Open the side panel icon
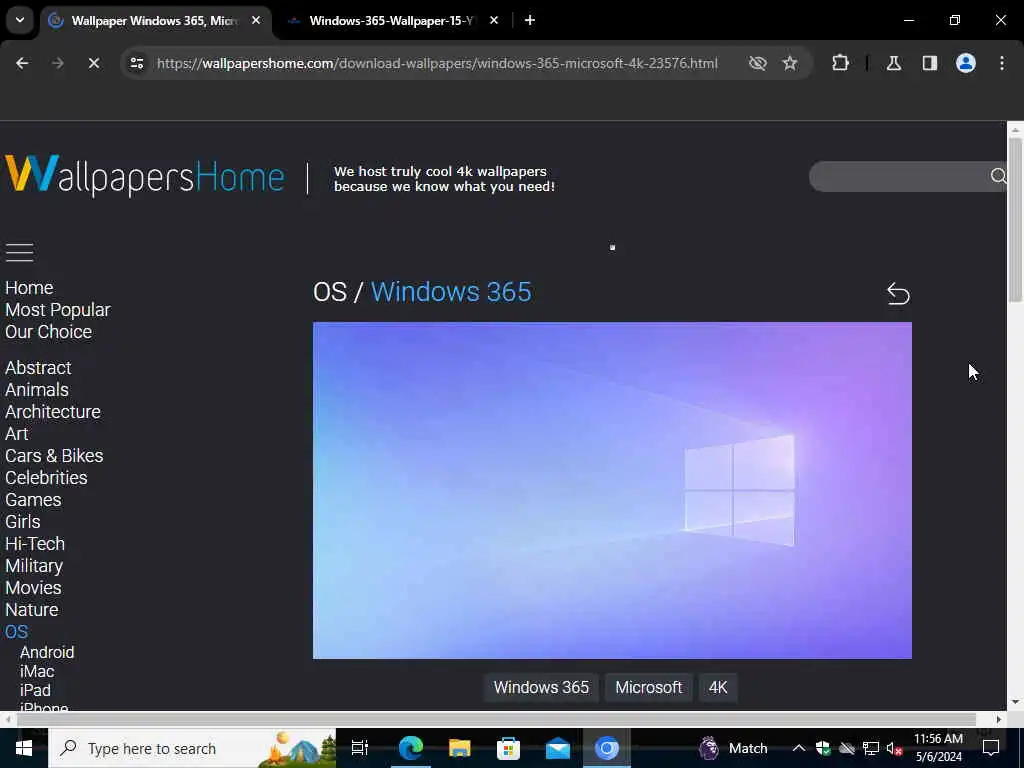 coord(930,63)
